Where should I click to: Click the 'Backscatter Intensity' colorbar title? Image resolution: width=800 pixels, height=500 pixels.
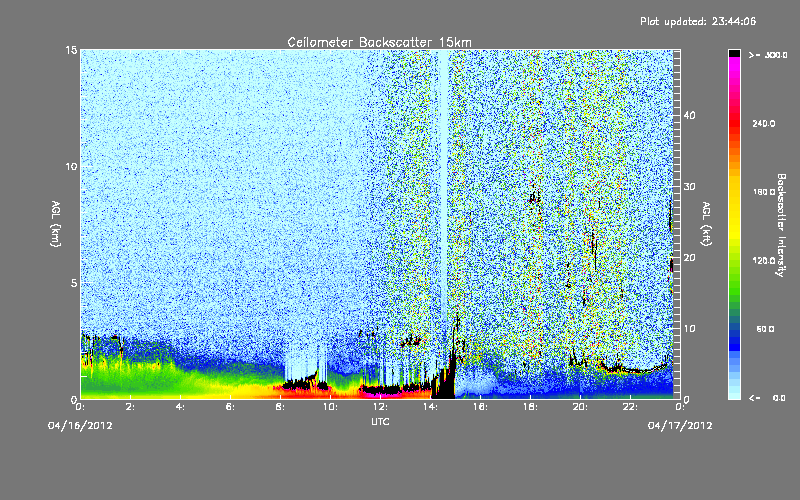tap(781, 225)
